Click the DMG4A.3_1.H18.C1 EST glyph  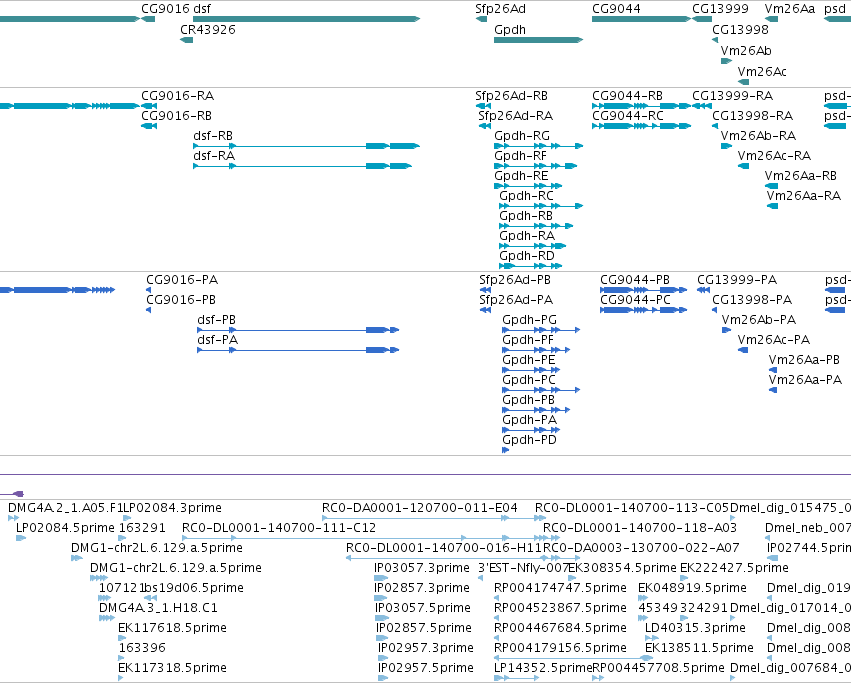(x=107, y=618)
